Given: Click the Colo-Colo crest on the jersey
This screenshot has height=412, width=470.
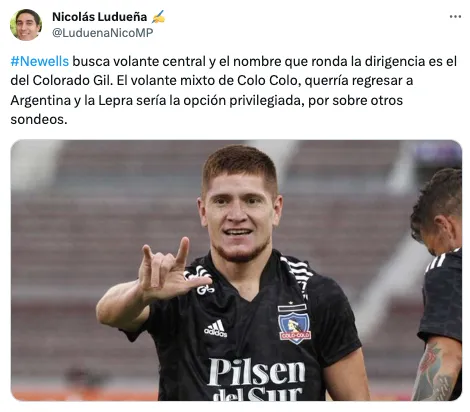Looking at the screenshot, I should pyautogui.click(x=294, y=324).
